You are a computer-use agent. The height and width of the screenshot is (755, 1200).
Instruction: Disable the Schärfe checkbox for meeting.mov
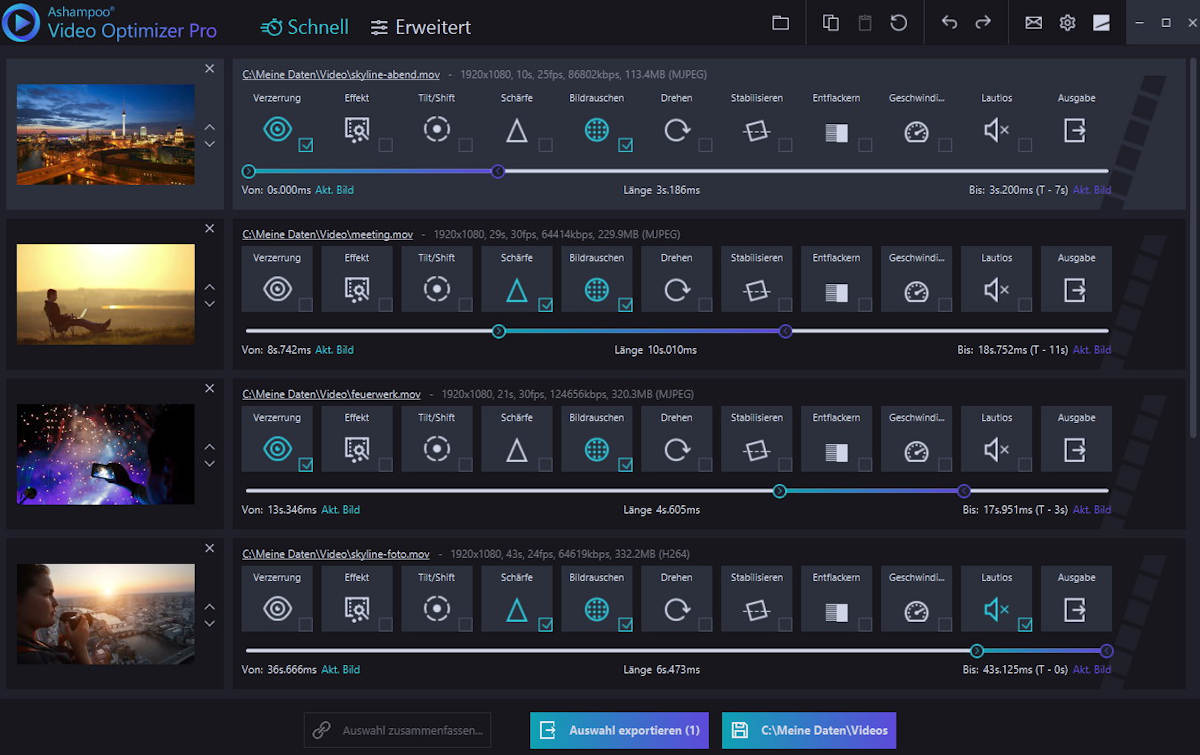[x=545, y=305]
